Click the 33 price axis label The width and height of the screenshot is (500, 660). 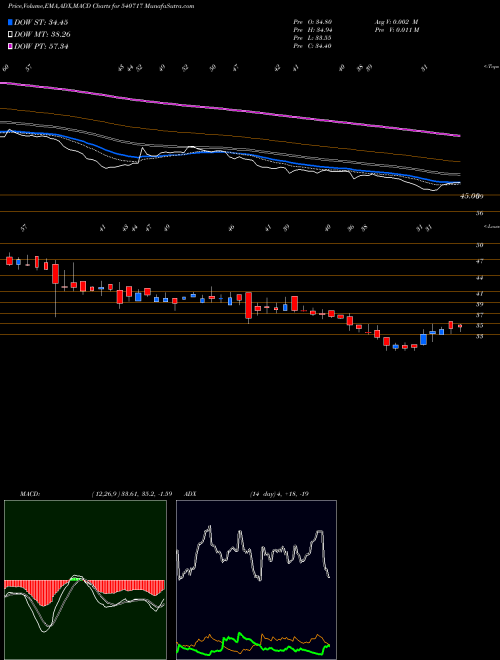click(479, 336)
